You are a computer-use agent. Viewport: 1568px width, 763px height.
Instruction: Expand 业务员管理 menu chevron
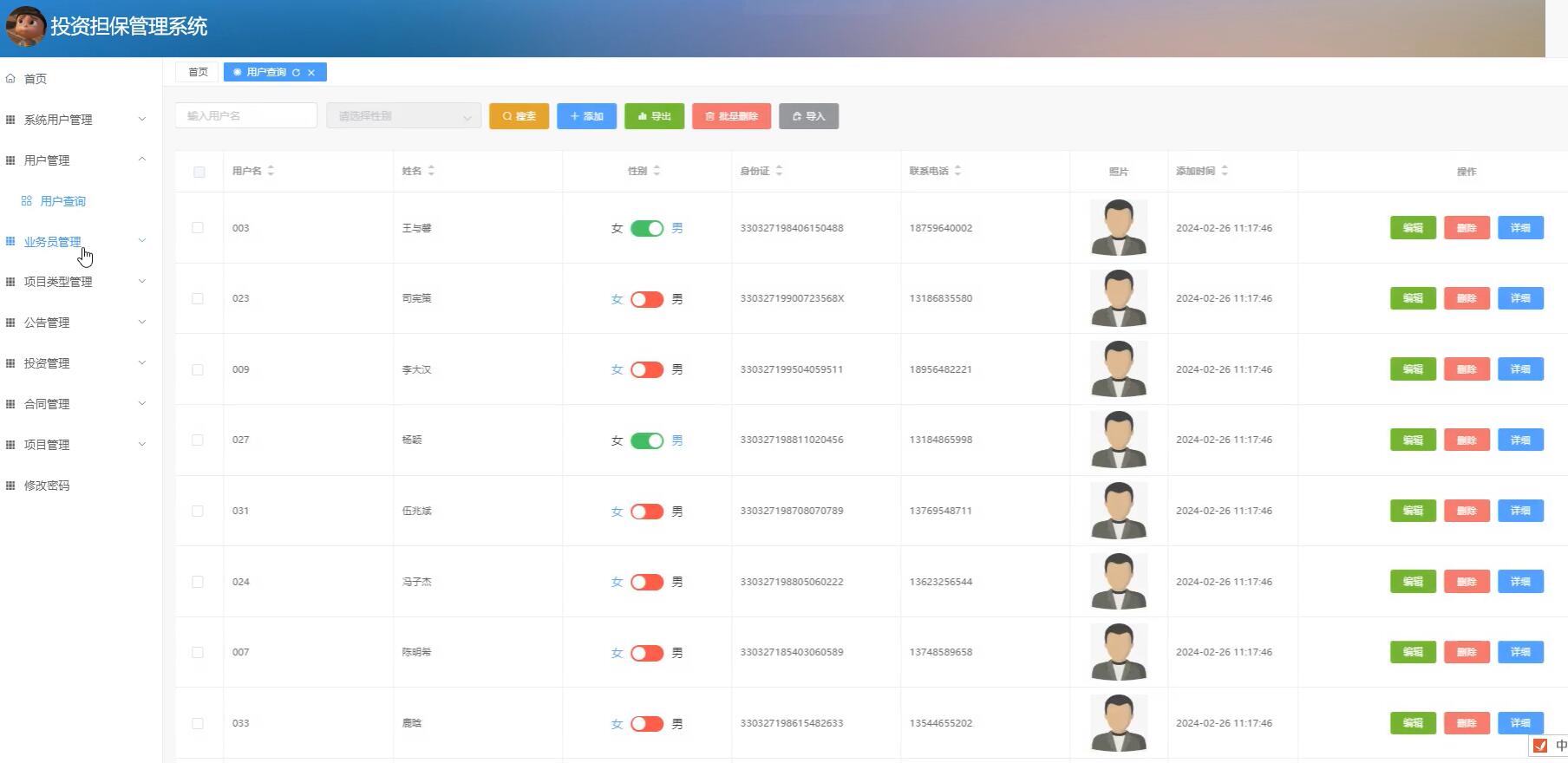[142, 241]
